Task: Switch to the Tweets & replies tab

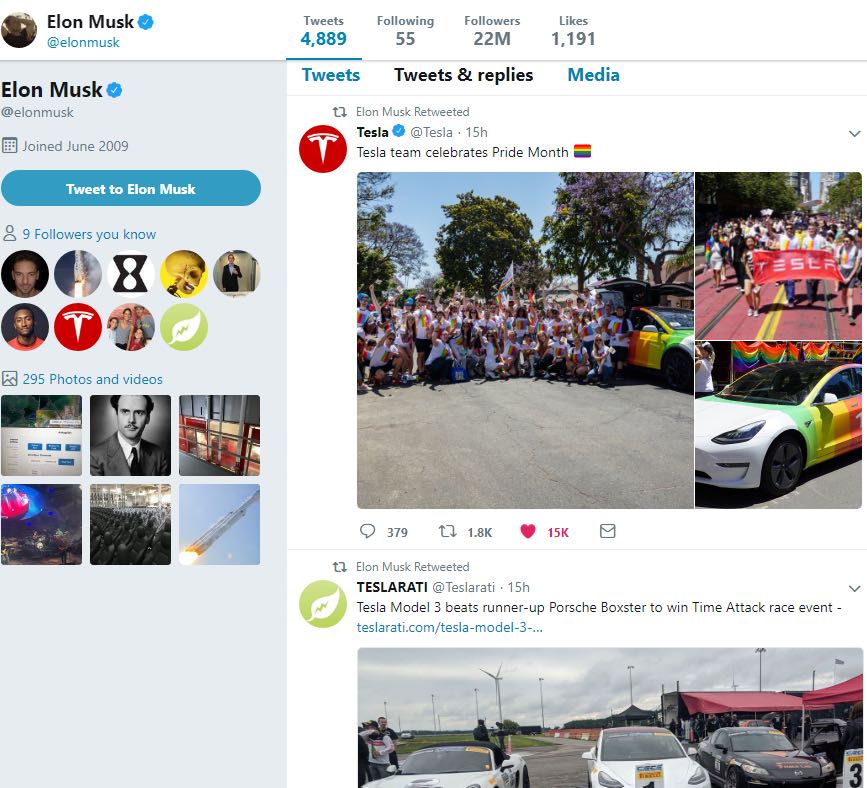Action: pos(463,75)
